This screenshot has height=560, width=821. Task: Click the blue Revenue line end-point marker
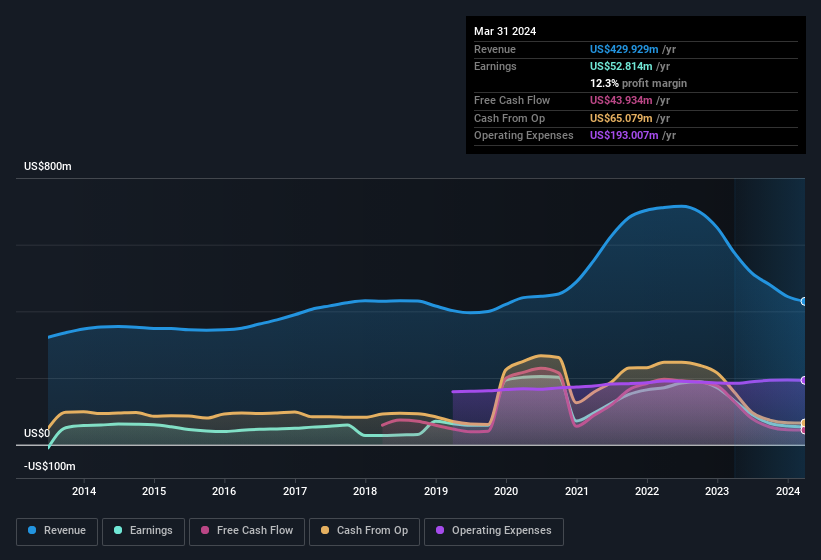pyautogui.click(x=804, y=301)
